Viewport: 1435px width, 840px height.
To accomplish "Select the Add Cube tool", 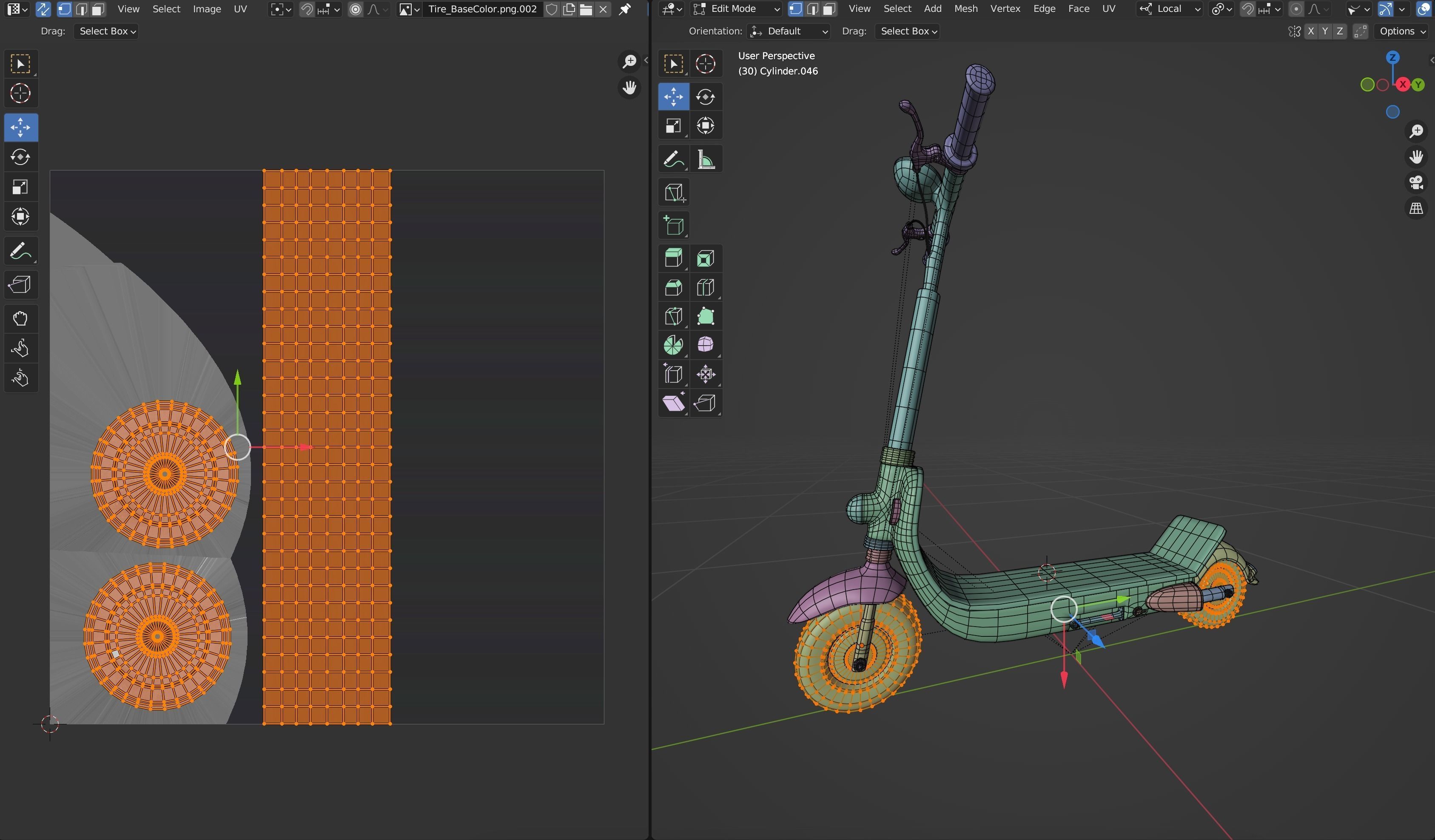I will click(674, 225).
